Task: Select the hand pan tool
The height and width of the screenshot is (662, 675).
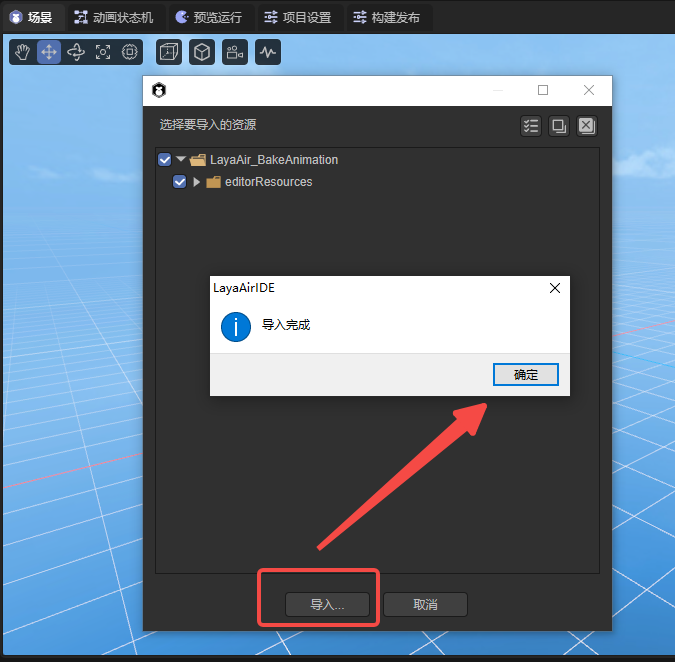Action: pyautogui.click(x=22, y=52)
